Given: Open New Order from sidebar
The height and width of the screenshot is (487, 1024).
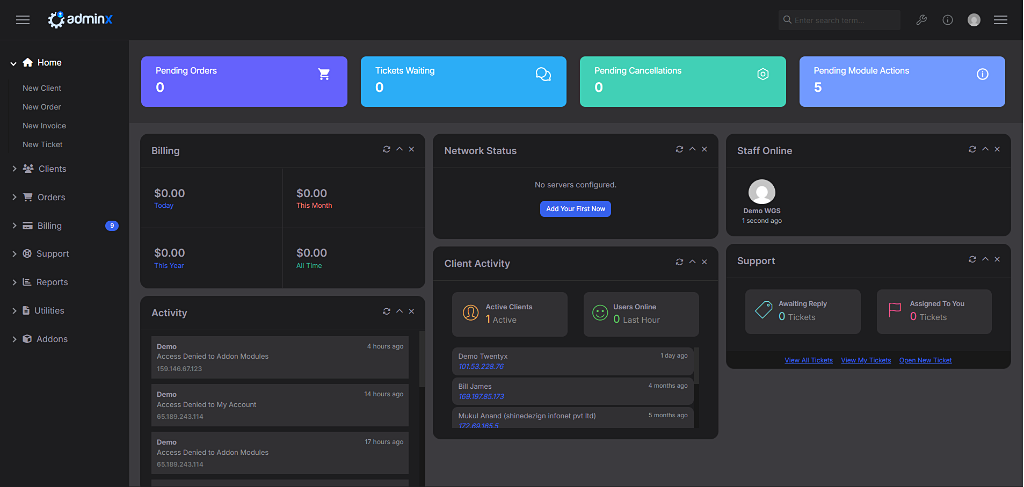Looking at the screenshot, I should [42, 107].
